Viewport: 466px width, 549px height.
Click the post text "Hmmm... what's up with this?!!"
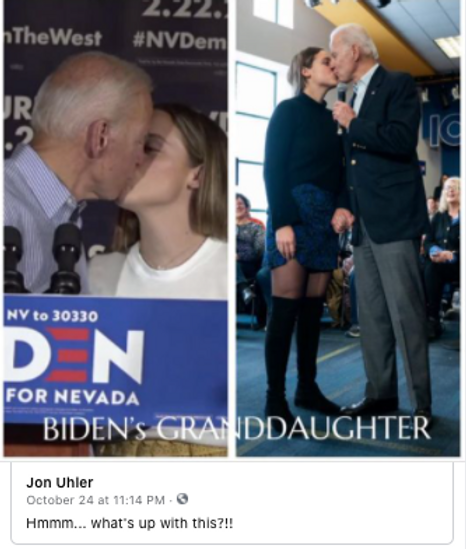click(x=130, y=524)
